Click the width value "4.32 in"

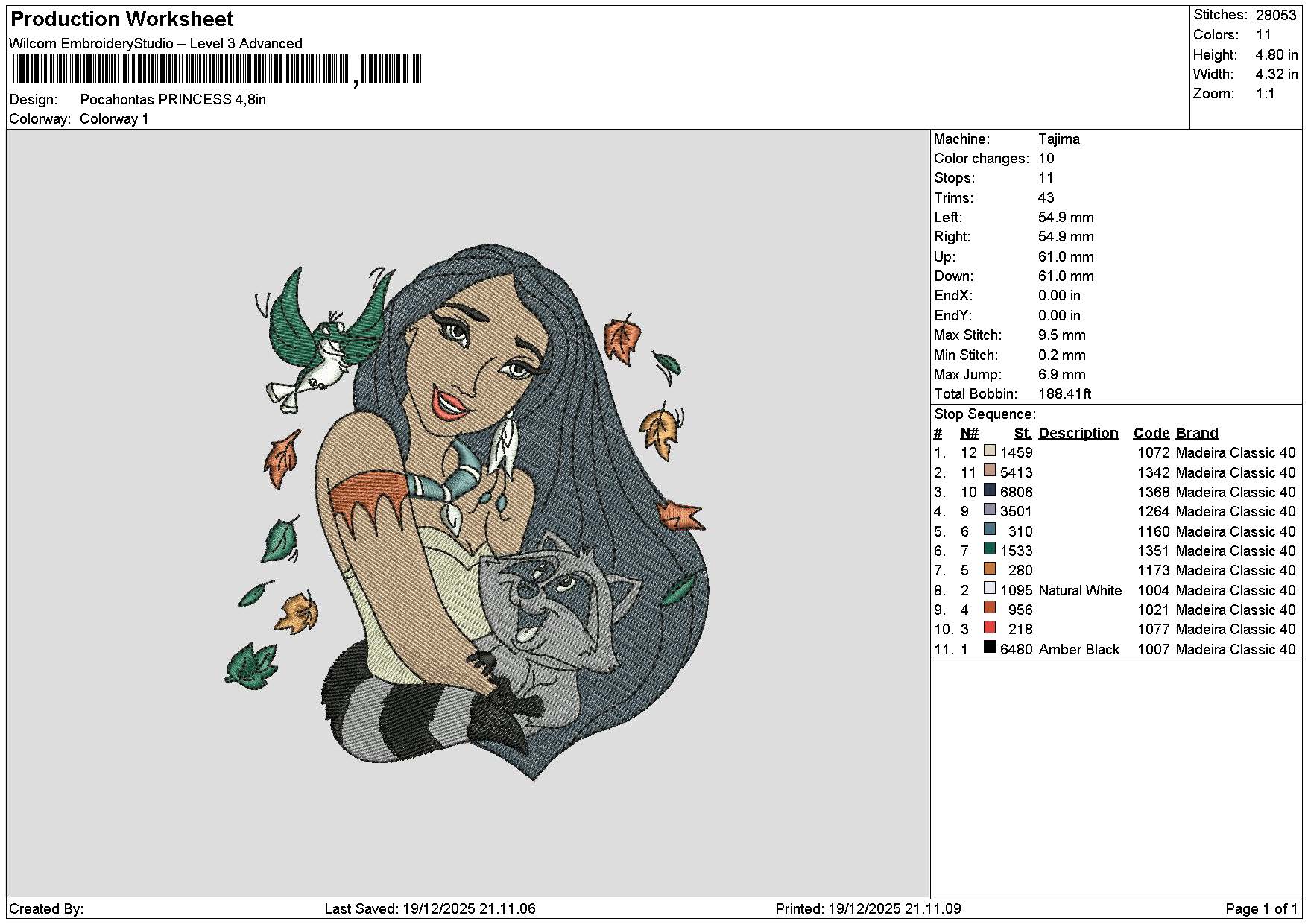tap(1276, 75)
